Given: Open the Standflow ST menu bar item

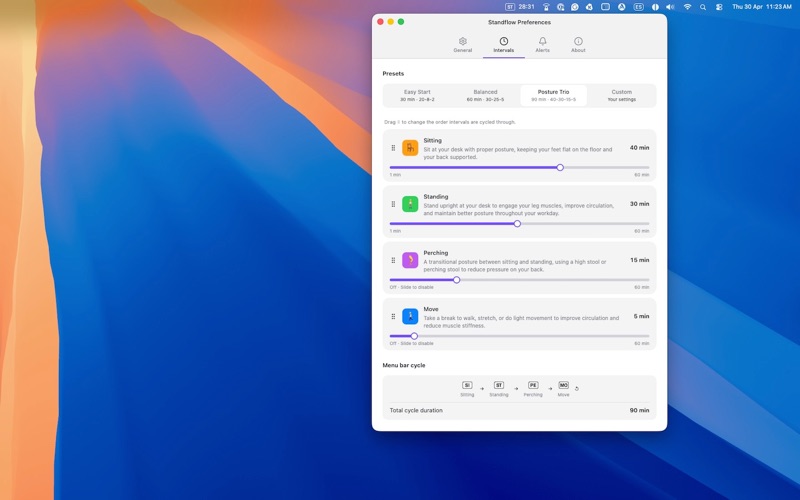Looking at the screenshot, I should point(510,7).
